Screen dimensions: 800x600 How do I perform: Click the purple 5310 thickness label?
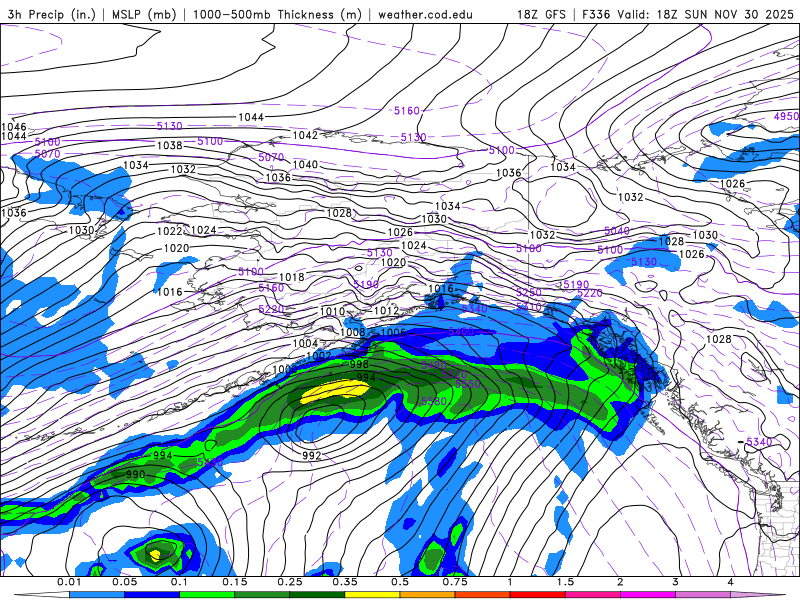click(529, 307)
